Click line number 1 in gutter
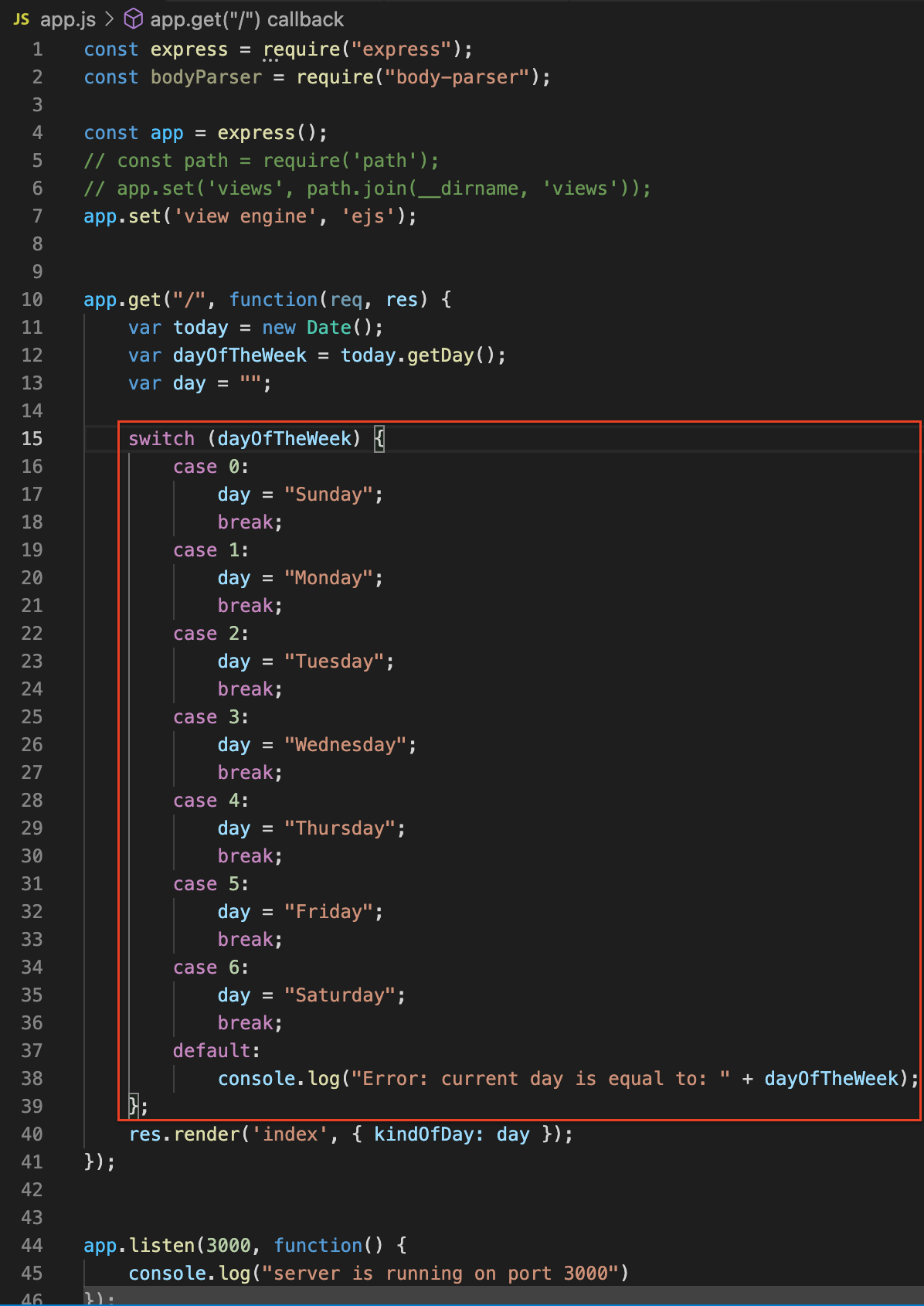Image resolution: width=924 pixels, height=1306 pixels. (x=37, y=49)
